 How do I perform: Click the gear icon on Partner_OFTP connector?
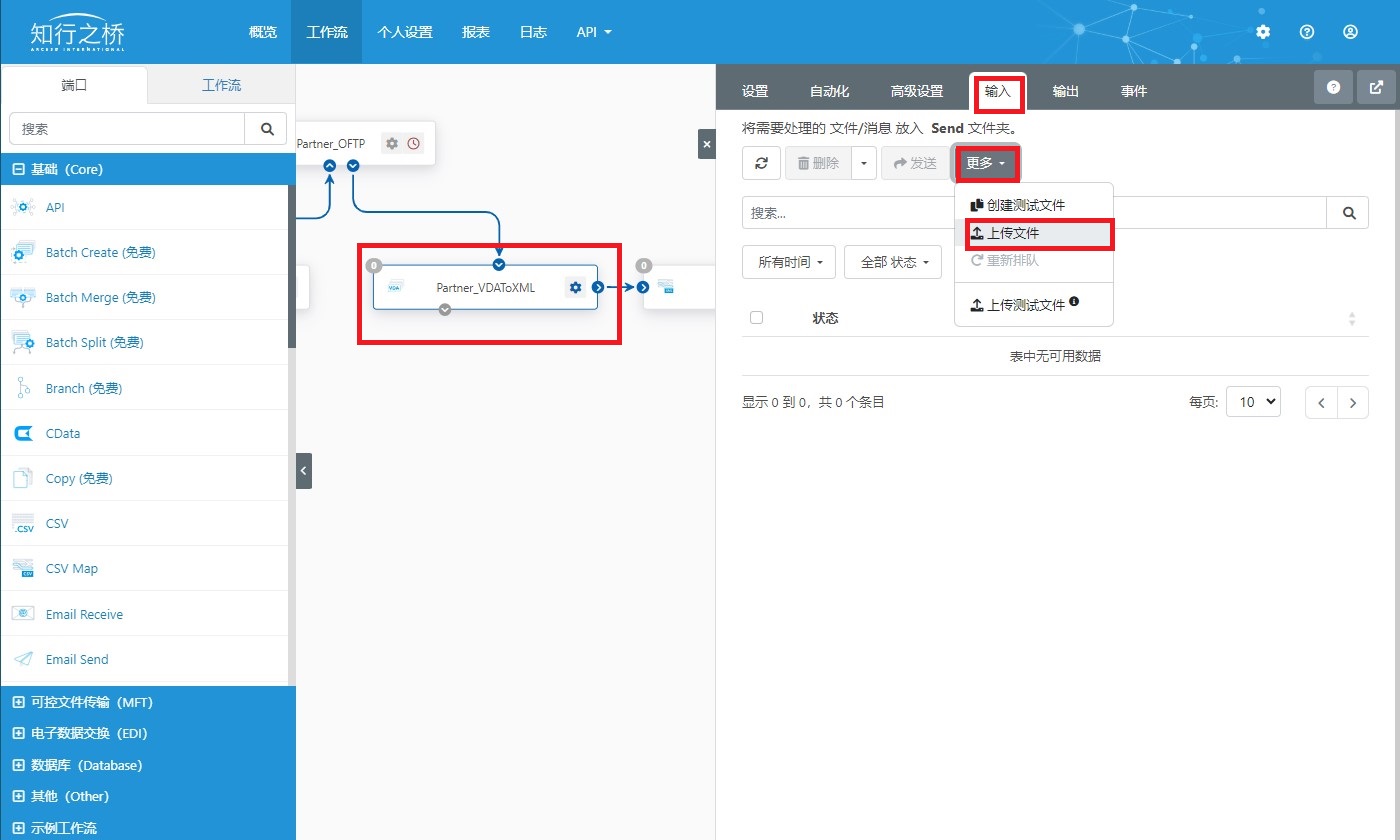392,144
